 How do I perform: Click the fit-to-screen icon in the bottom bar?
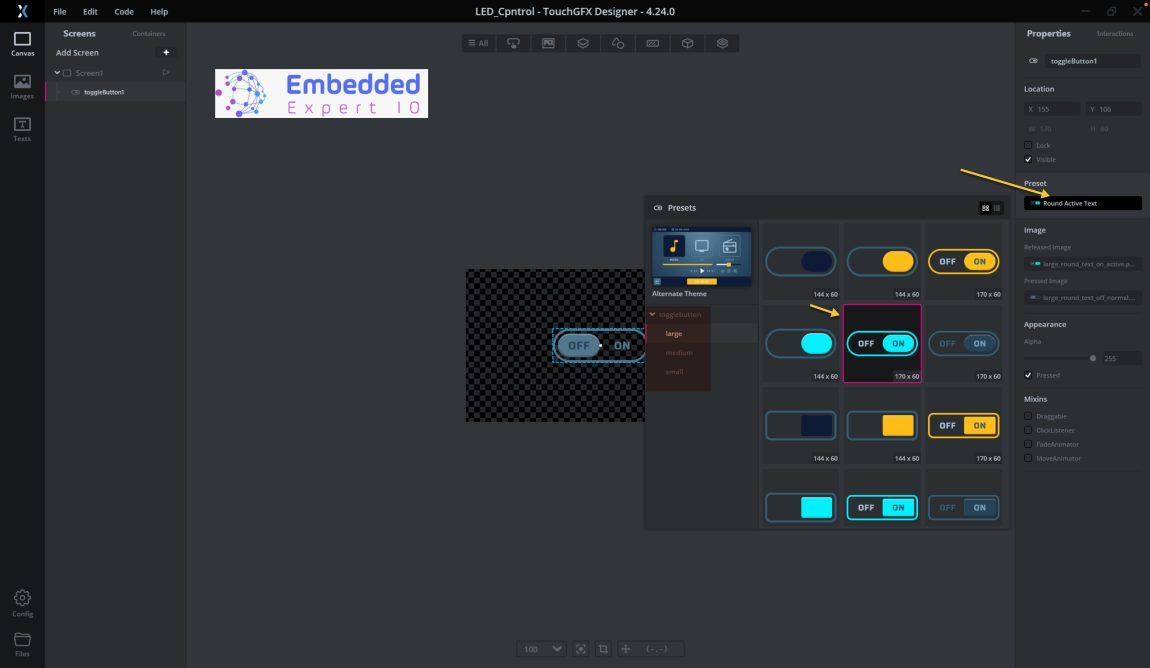coord(580,648)
